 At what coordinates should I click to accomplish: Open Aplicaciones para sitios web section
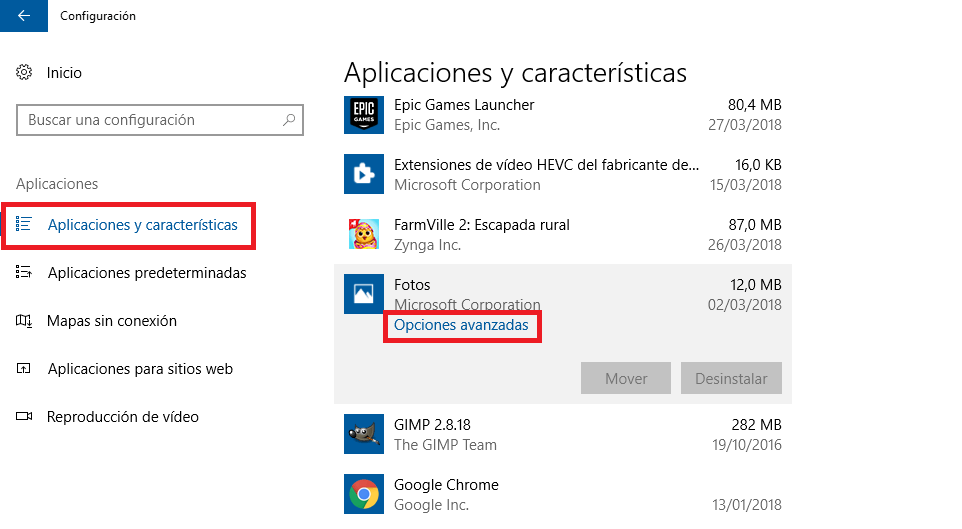point(140,368)
